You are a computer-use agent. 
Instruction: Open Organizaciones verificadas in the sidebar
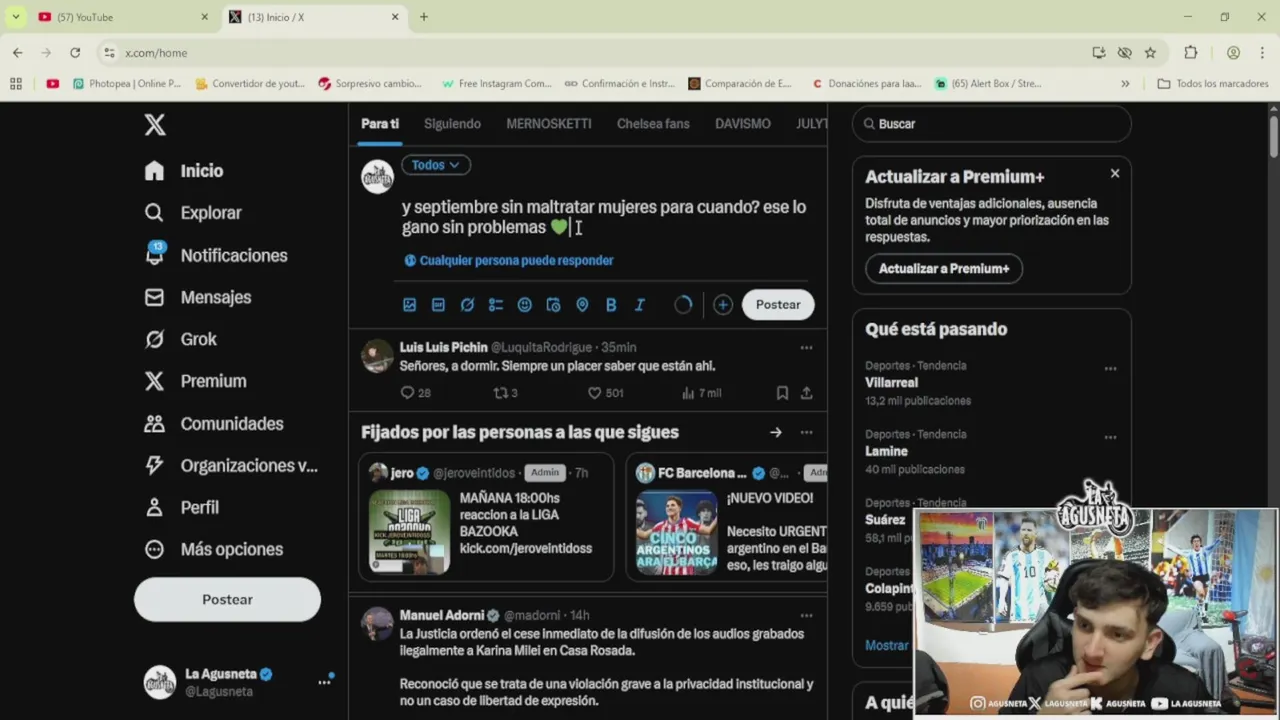(231, 465)
